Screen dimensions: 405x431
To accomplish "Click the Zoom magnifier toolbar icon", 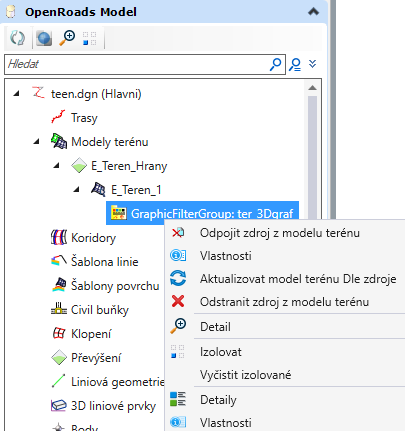I will tap(67, 38).
